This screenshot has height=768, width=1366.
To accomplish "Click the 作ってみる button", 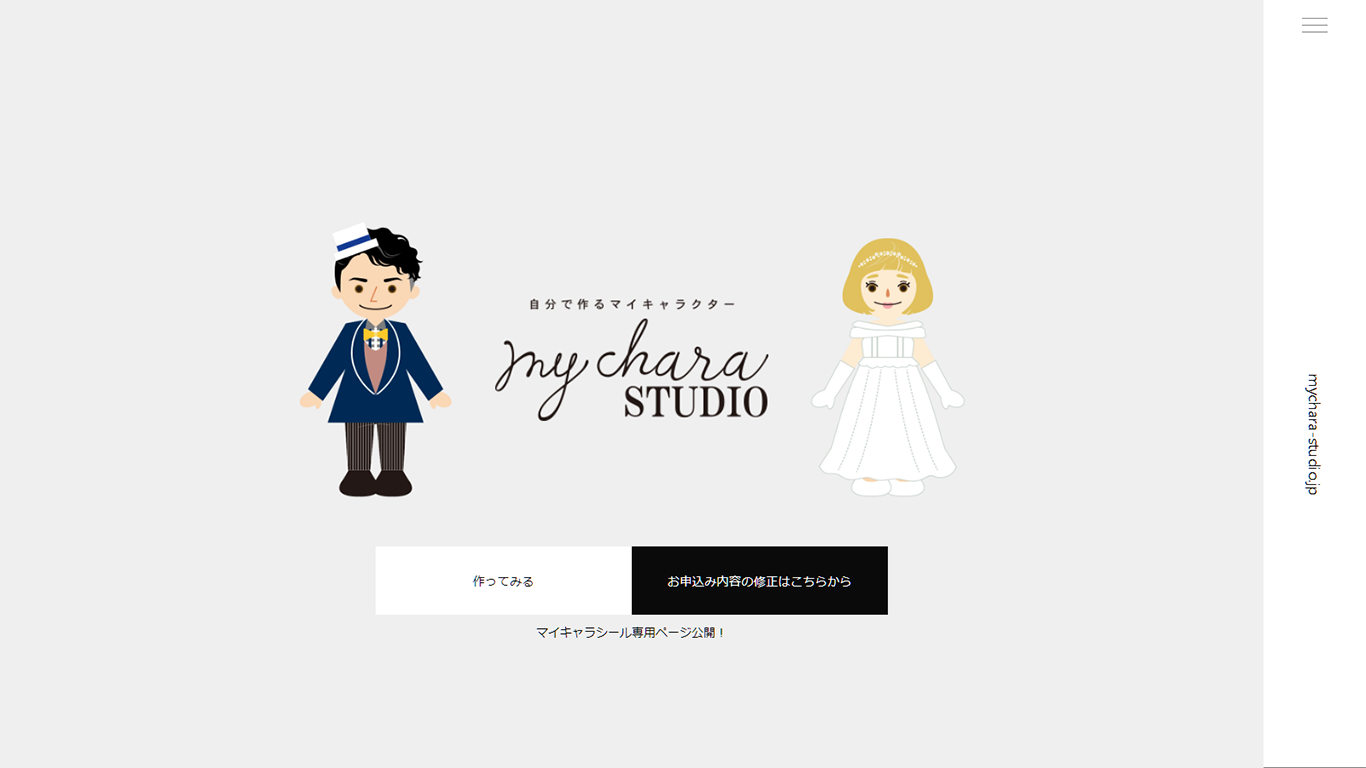I will click(x=503, y=580).
